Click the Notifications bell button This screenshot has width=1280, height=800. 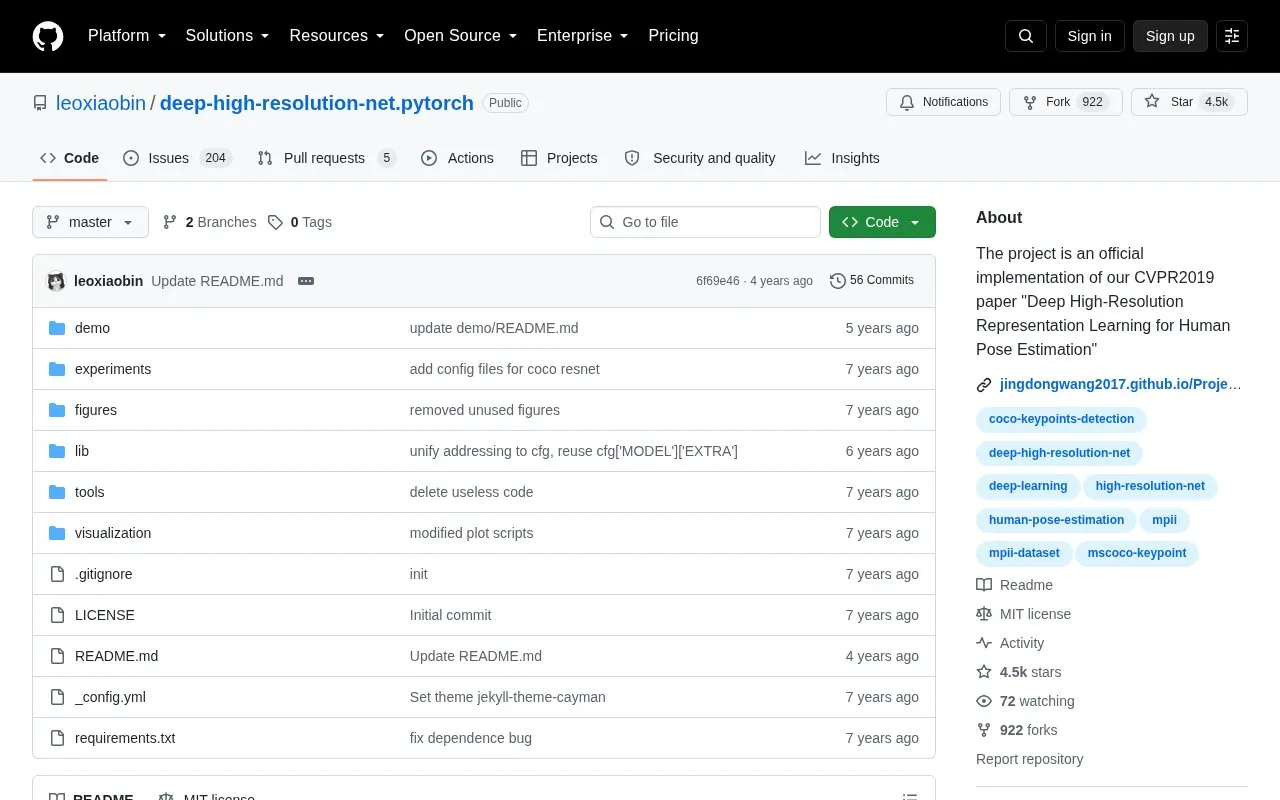click(943, 102)
